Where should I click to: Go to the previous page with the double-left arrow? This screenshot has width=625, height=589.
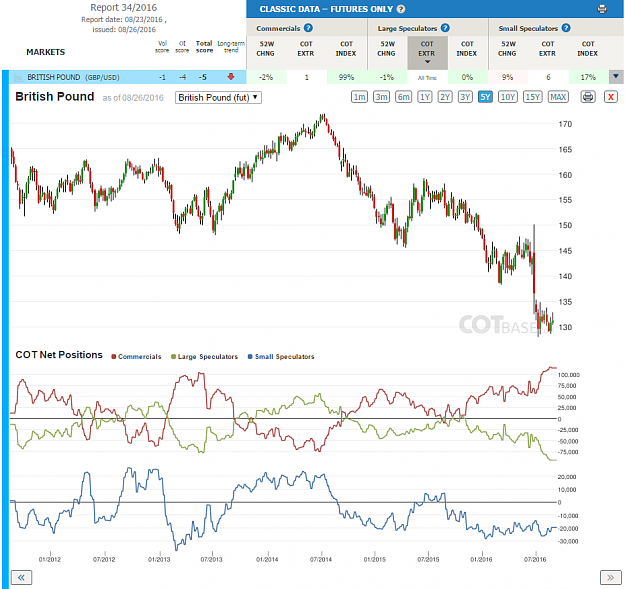[x=22, y=577]
